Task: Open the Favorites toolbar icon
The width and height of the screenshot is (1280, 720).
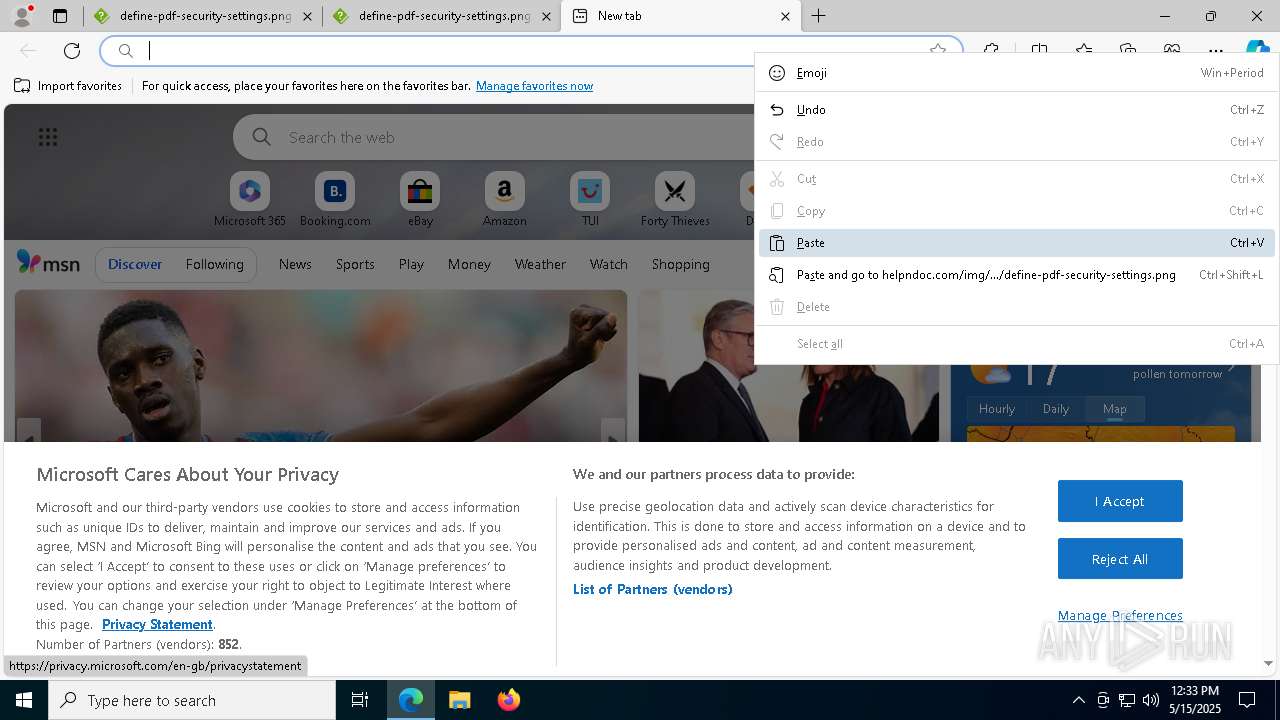Action: tap(1084, 51)
